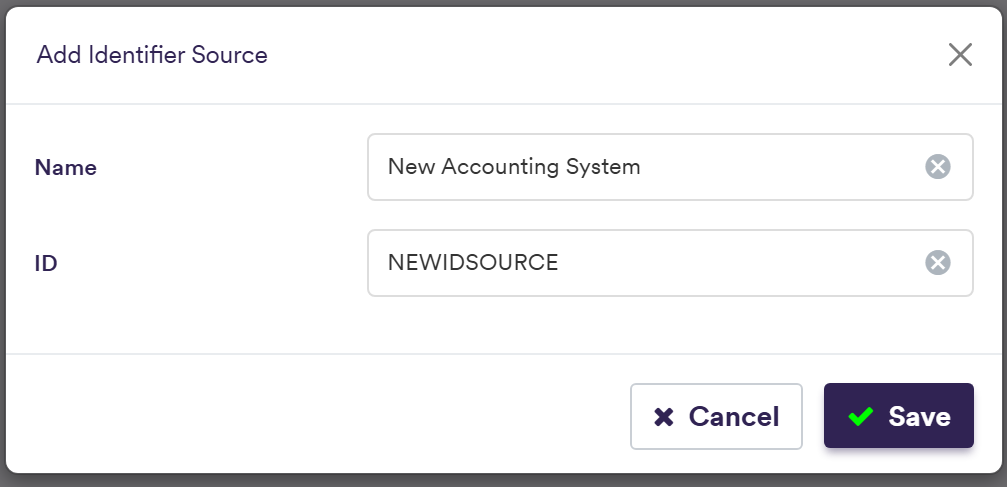Cancel adding the identifier source

pyautogui.click(x=716, y=416)
